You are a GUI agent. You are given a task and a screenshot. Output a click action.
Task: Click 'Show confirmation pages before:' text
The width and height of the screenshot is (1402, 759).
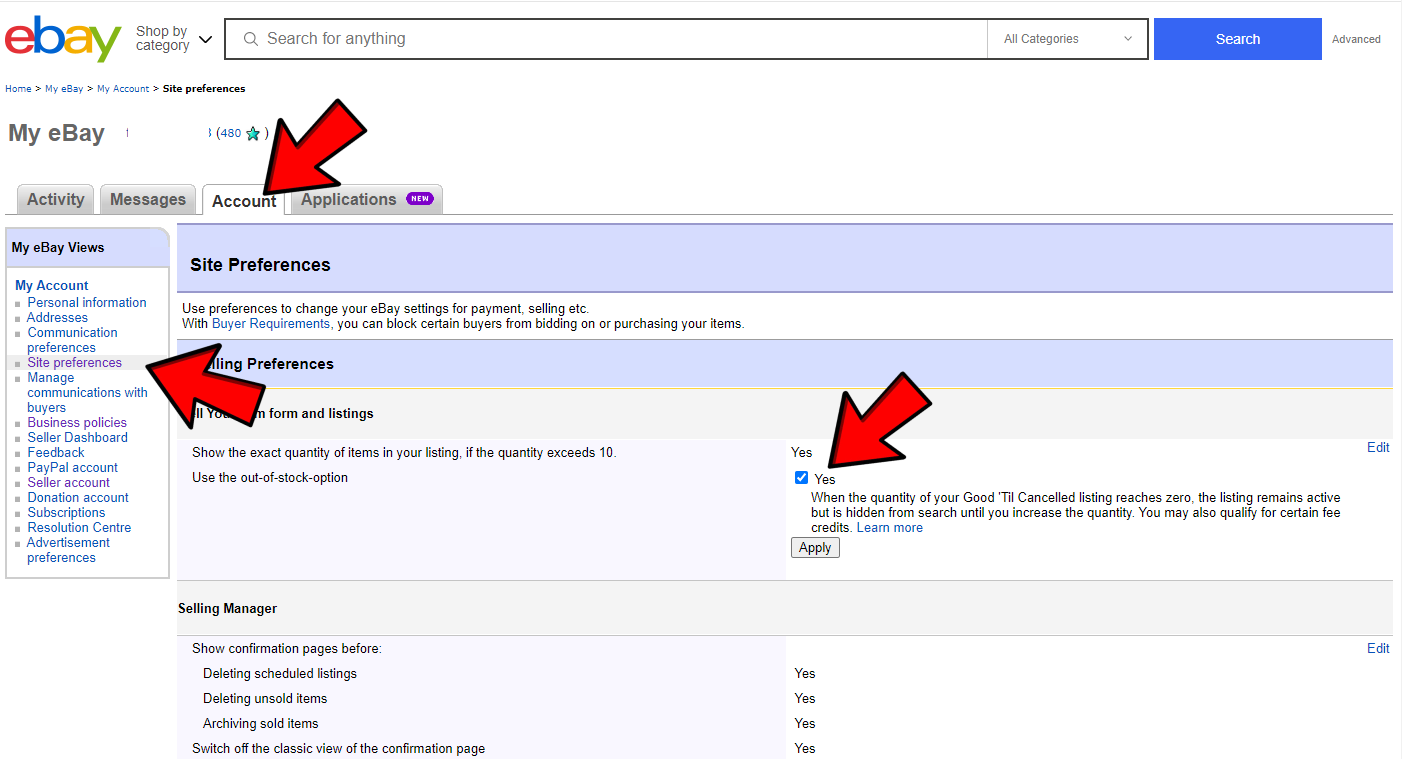(x=287, y=648)
